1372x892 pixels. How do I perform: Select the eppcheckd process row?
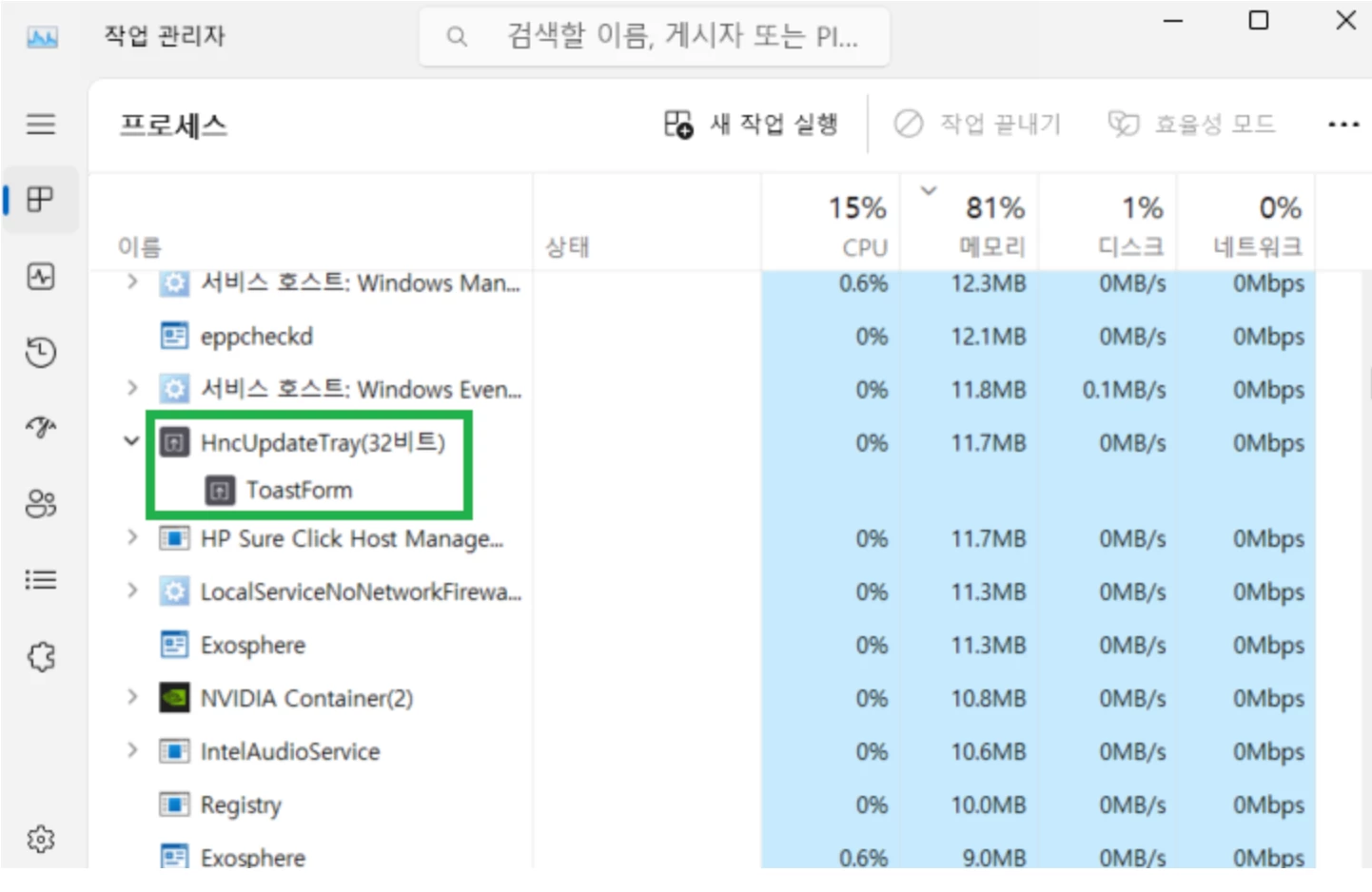pyautogui.click(x=704, y=336)
